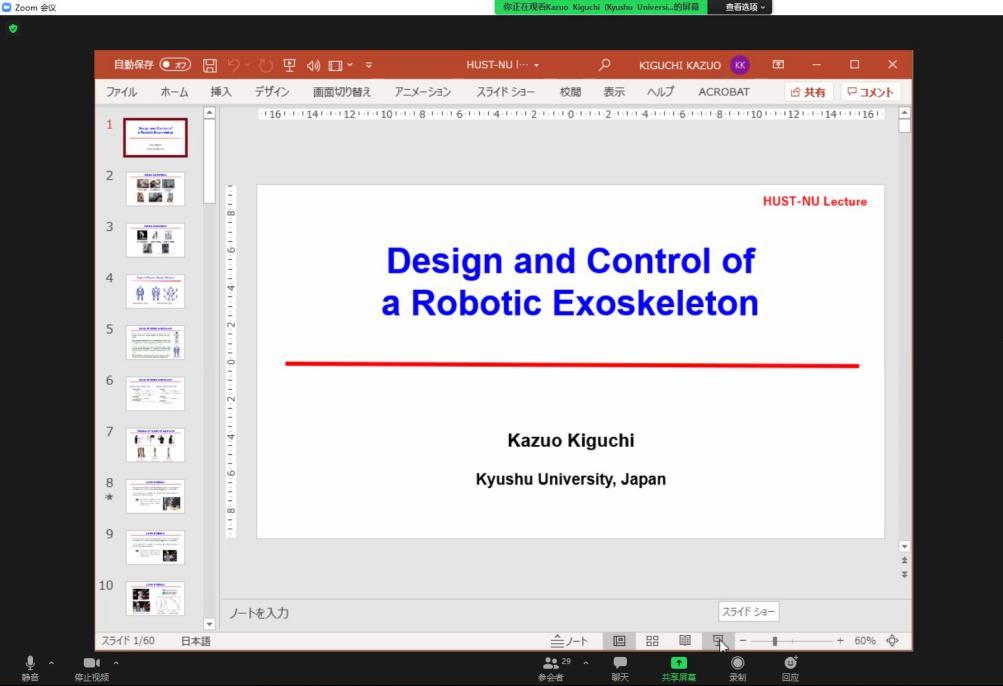This screenshot has width=1003, height=686.
Task: Click the Search magnifier icon in title bar
Action: click(x=604, y=65)
